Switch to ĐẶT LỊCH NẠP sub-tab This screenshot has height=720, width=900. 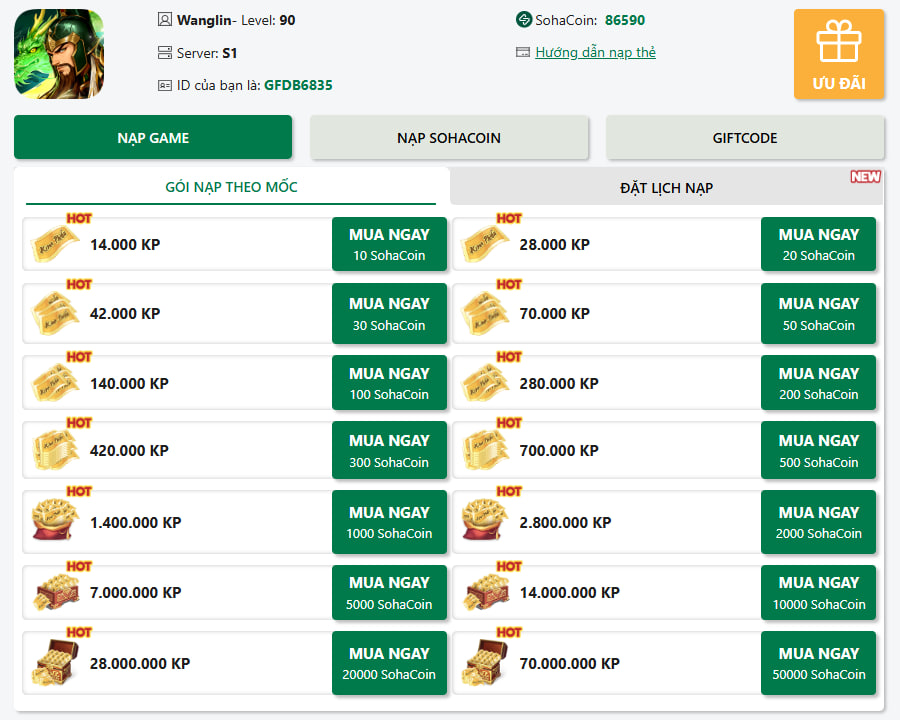coord(666,187)
